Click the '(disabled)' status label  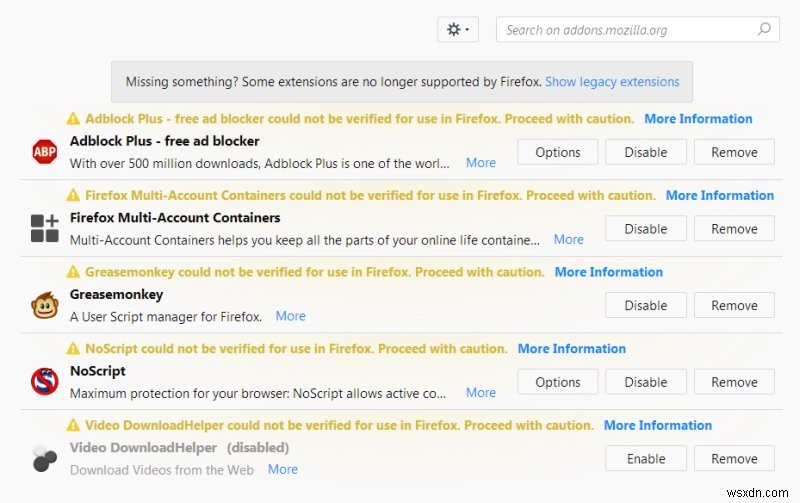pos(258,447)
